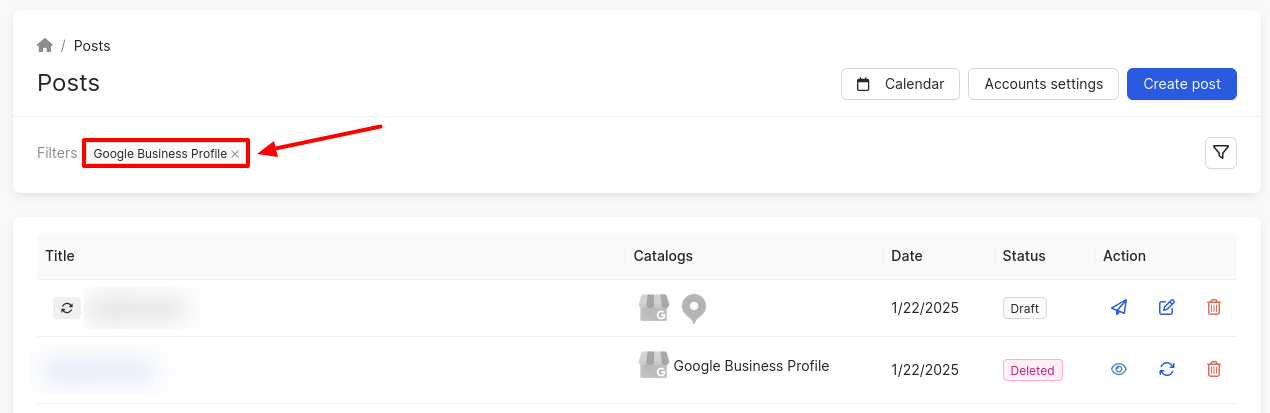Restore the deleted post with refresh icon

coord(1166,370)
